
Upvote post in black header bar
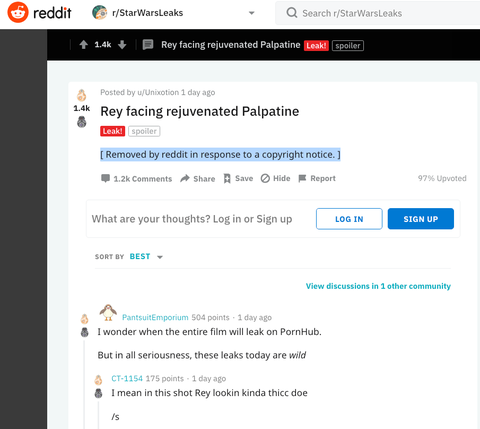pyautogui.click(x=84, y=45)
